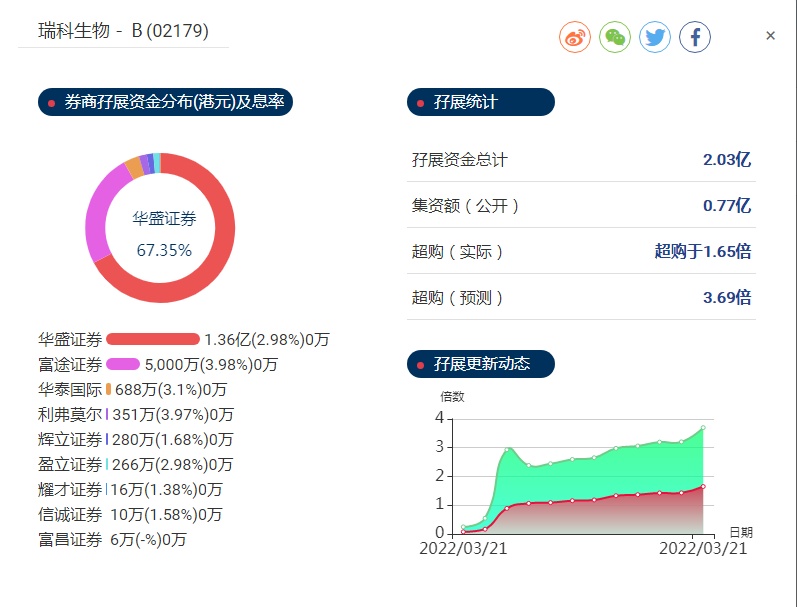
Task: Click the left 2022/03/21 axis date
Action: pos(463,549)
